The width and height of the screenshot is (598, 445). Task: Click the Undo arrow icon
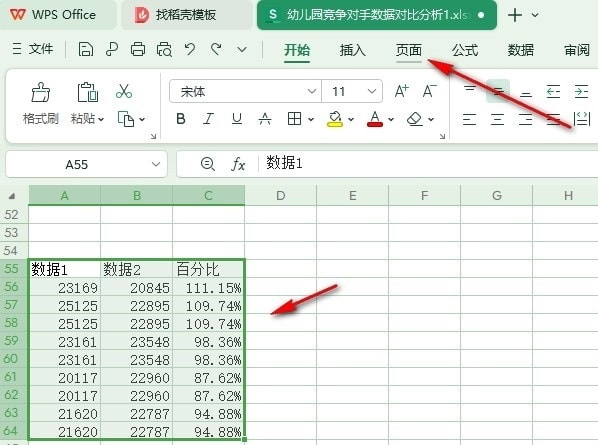point(190,50)
